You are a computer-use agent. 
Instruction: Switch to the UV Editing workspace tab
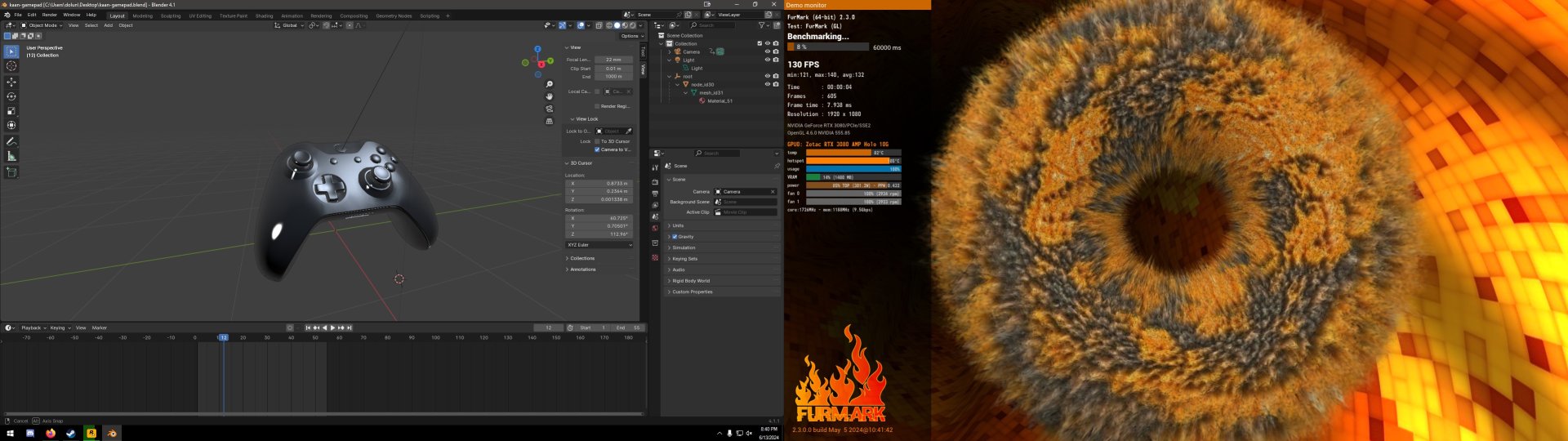(x=200, y=16)
